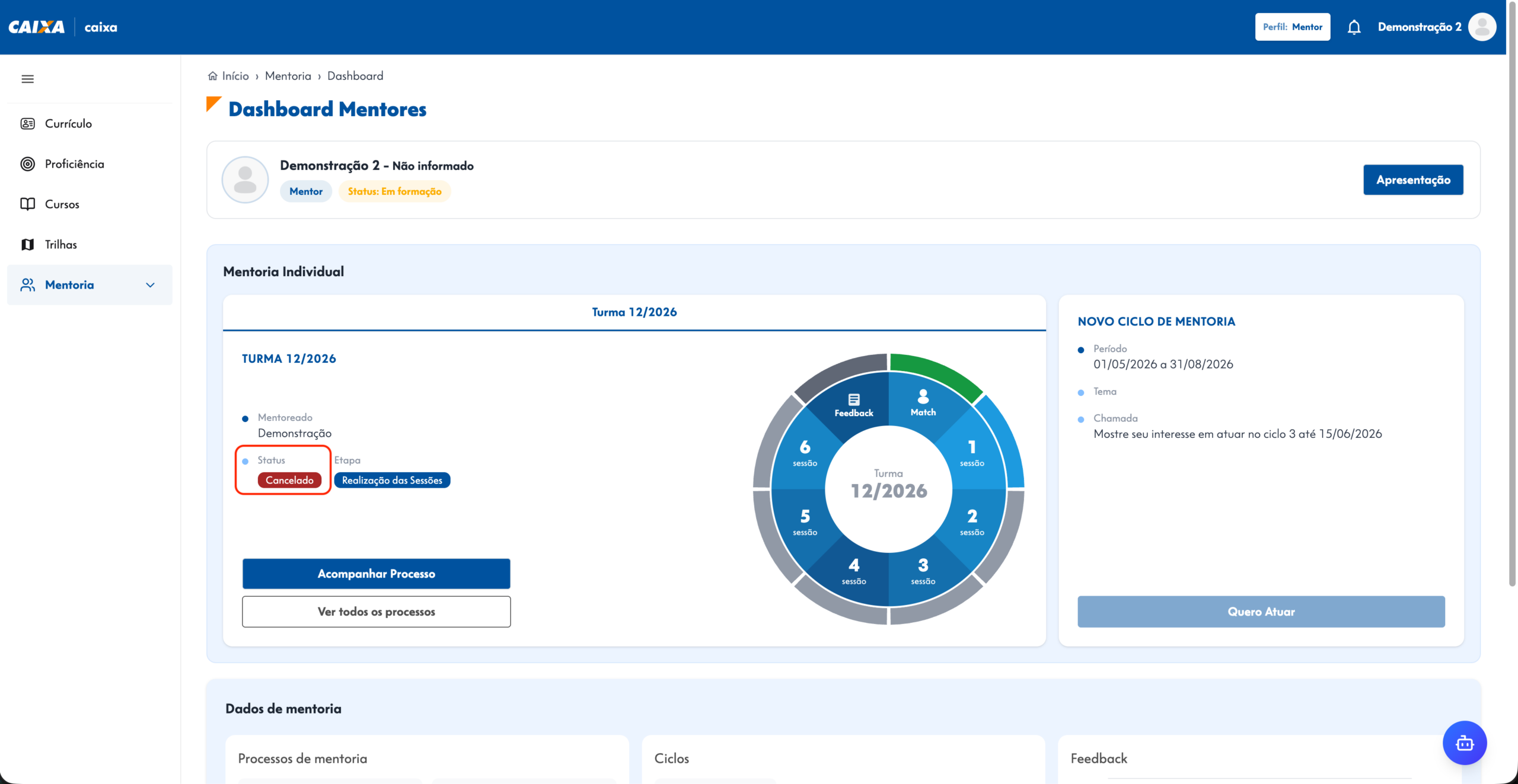Click the home icon in breadcrumb

pyautogui.click(x=212, y=76)
